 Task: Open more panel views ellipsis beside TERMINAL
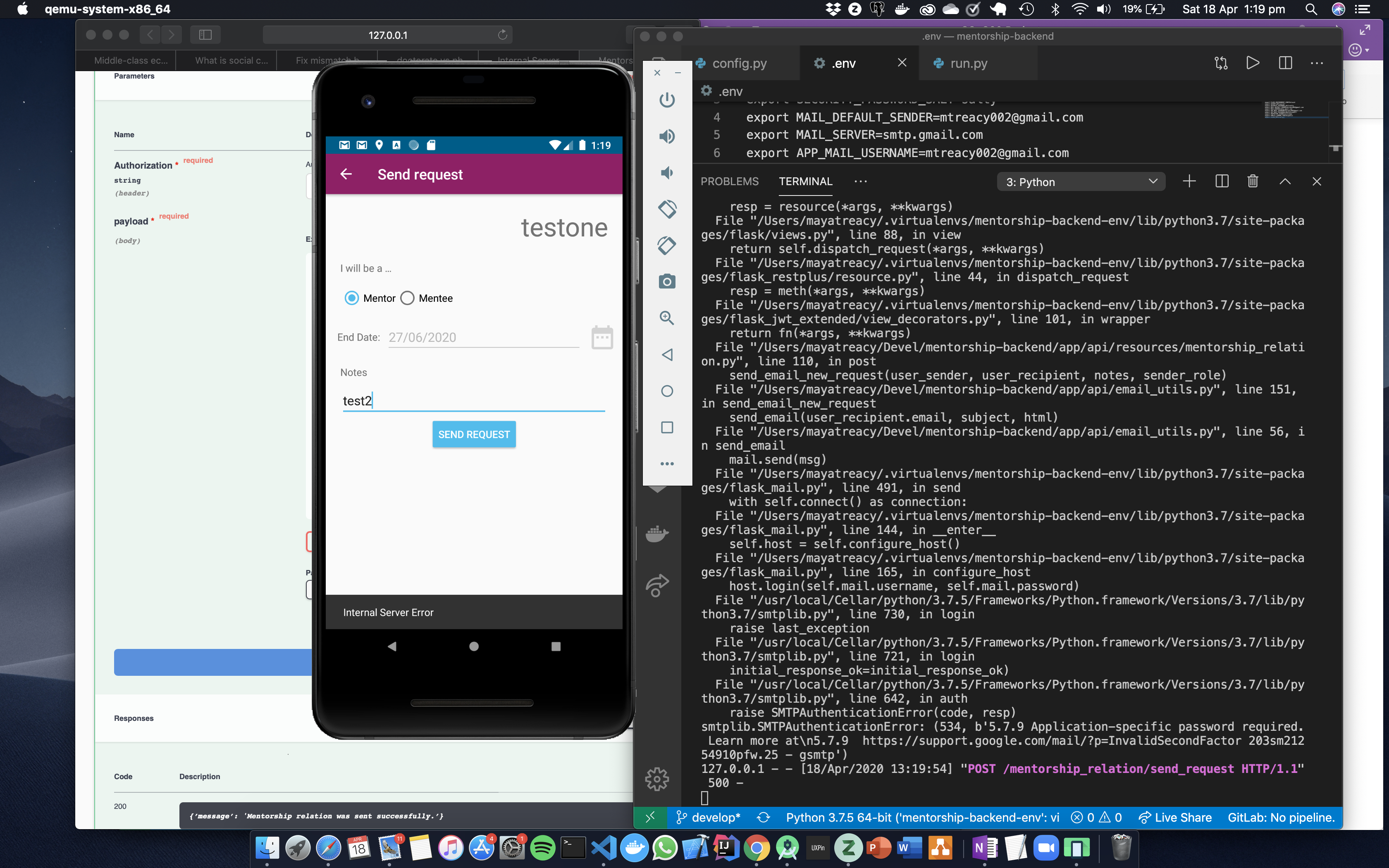860,181
